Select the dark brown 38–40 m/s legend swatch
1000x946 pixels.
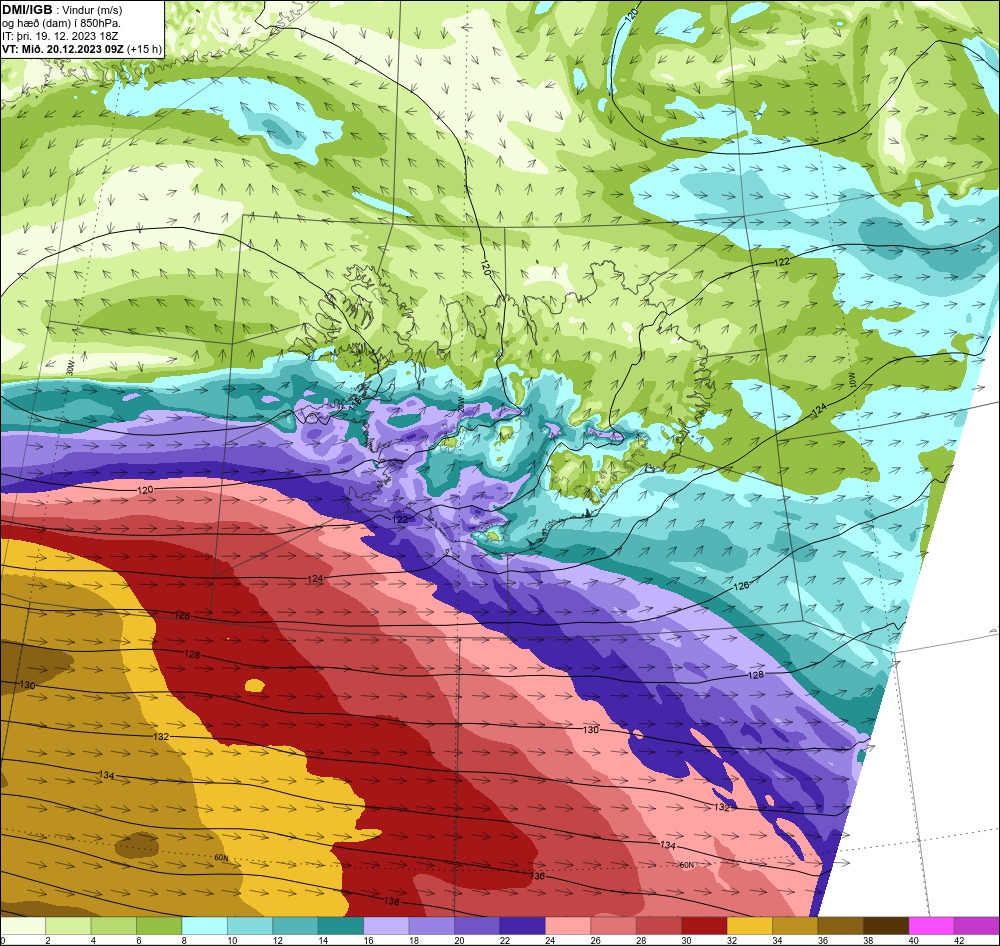[886, 926]
